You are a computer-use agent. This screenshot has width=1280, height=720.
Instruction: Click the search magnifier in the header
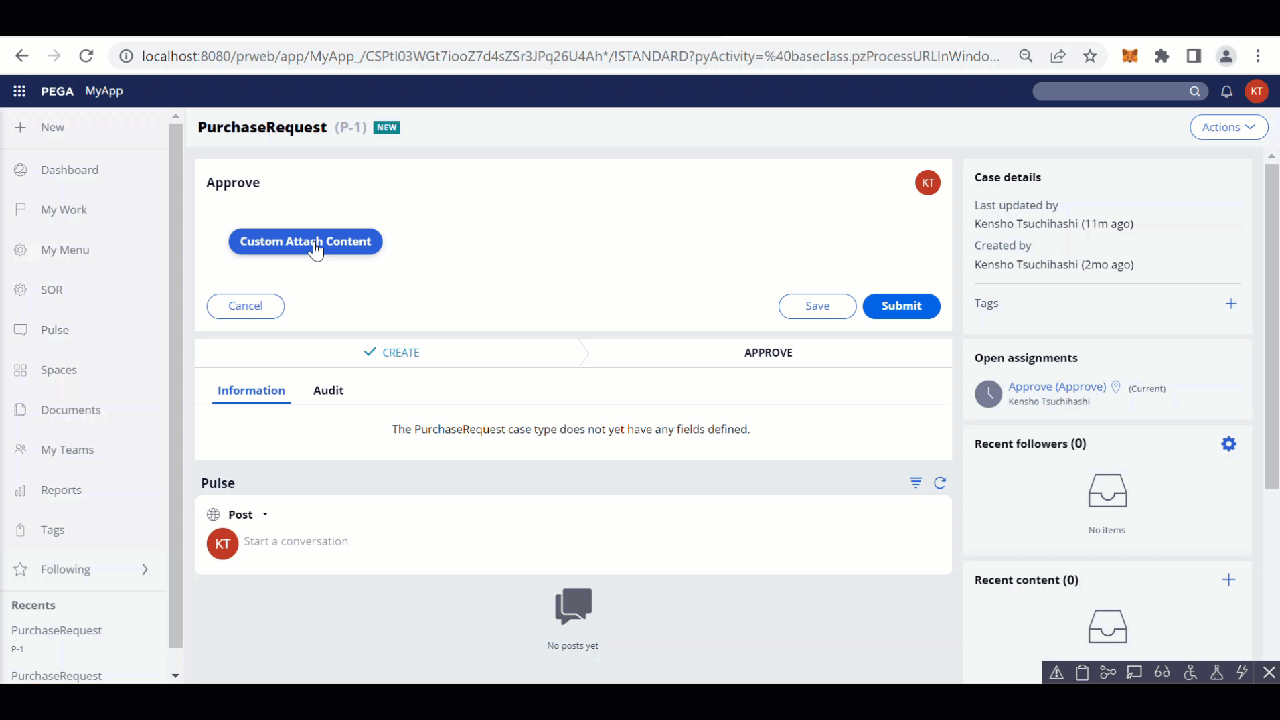click(x=1195, y=91)
